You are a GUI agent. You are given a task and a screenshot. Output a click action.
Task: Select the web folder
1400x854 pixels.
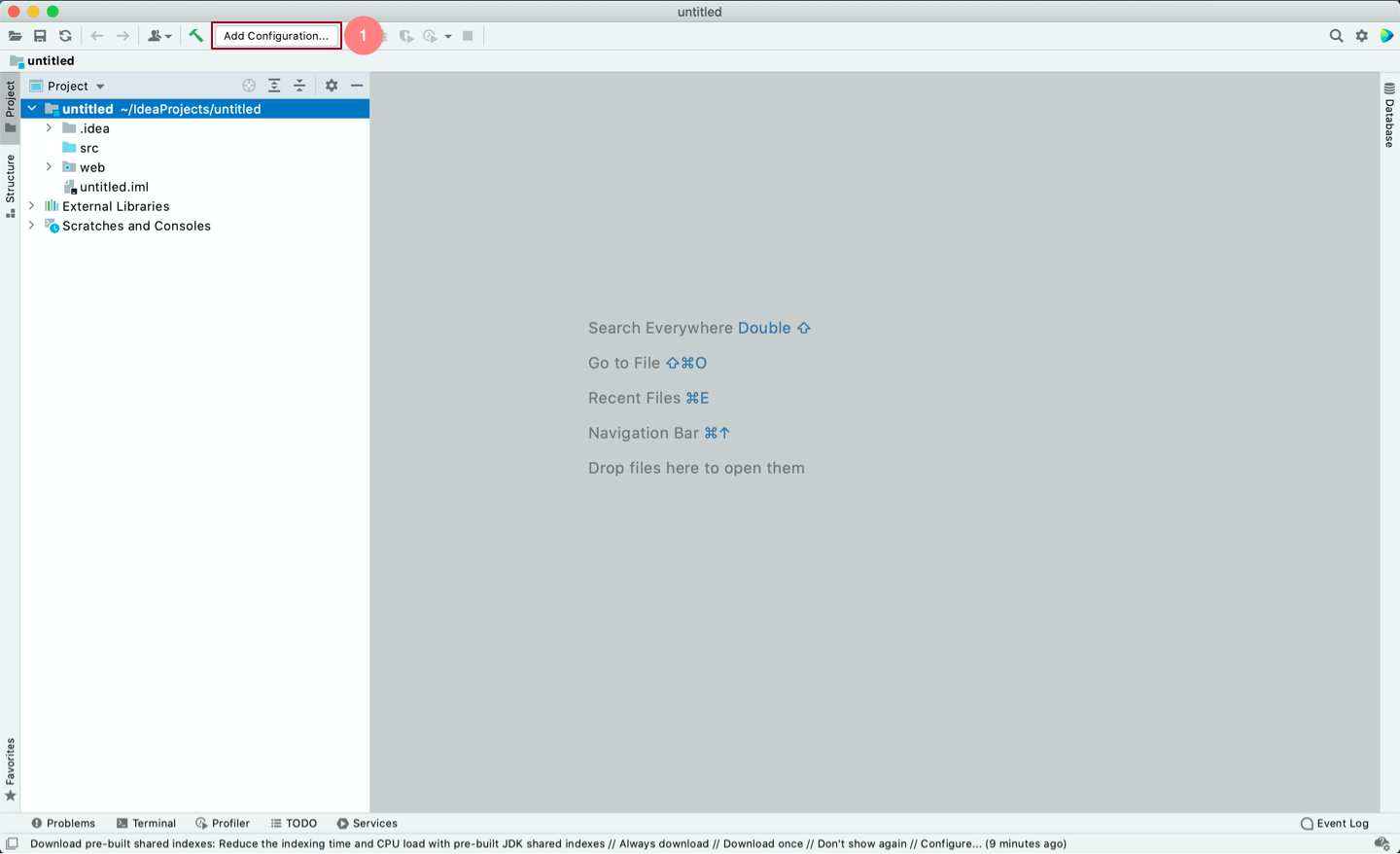[x=84, y=167]
